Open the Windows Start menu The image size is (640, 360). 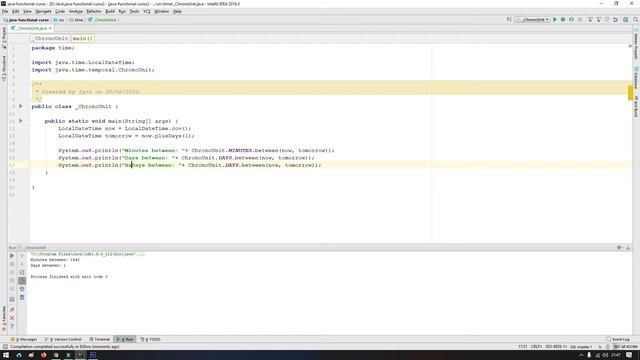pos(6,355)
